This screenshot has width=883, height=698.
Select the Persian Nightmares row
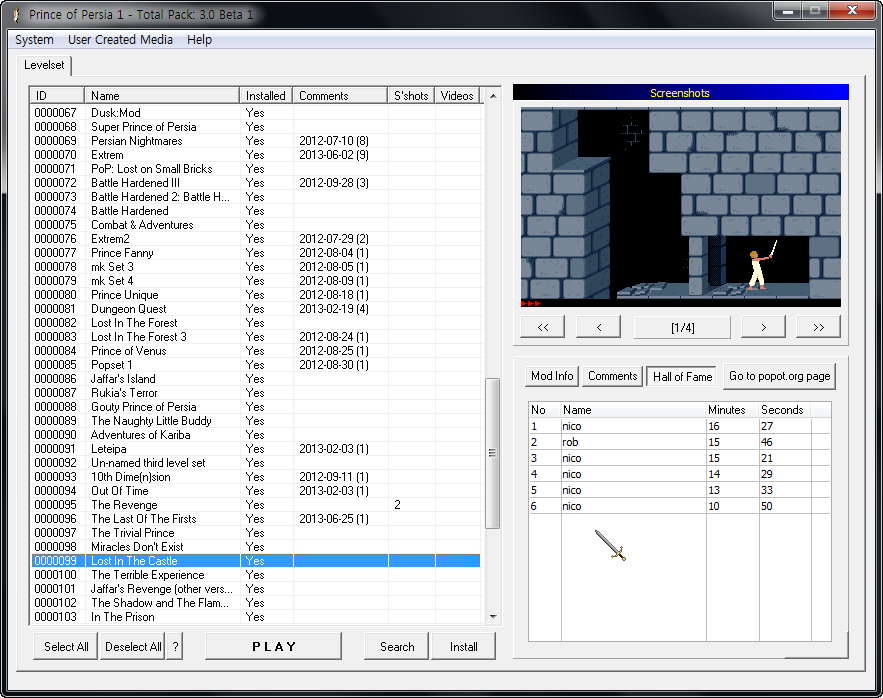(256, 141)
